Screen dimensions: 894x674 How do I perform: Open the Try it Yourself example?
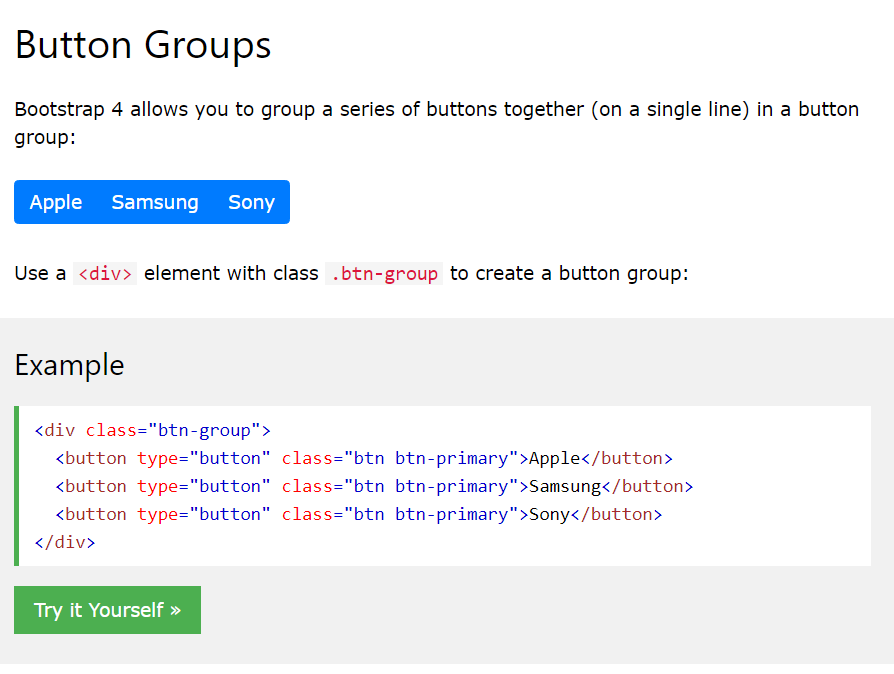click(107, 610)
